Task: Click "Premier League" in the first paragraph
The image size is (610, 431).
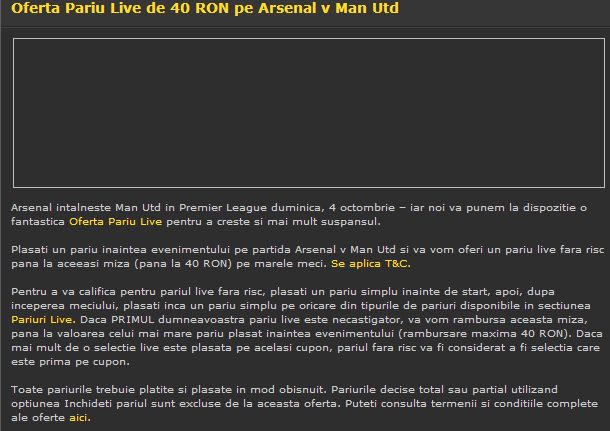Action: point(223,208)
